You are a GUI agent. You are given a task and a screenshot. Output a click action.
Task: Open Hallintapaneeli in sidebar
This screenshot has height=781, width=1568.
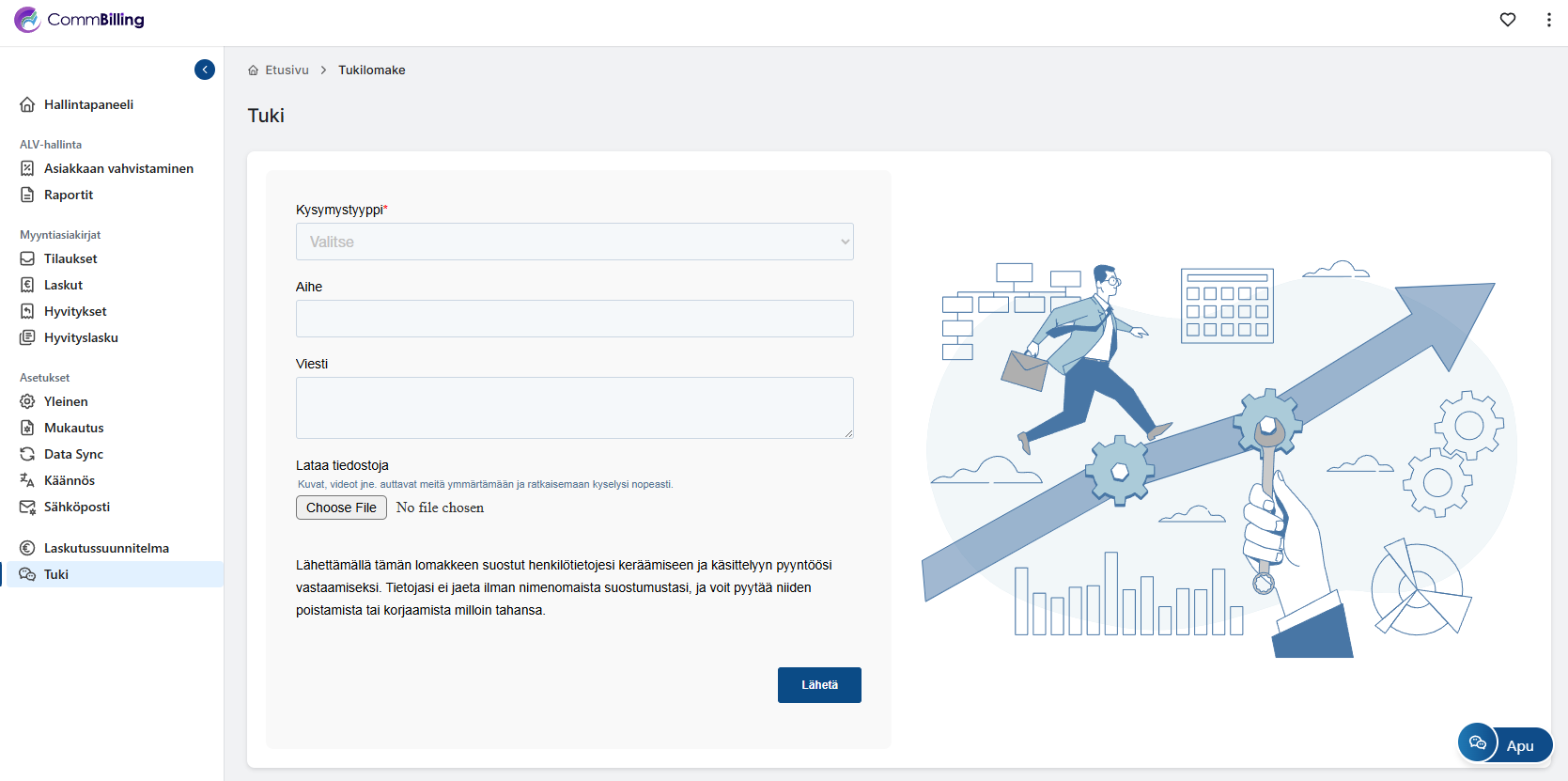click(x=88, y=104)
